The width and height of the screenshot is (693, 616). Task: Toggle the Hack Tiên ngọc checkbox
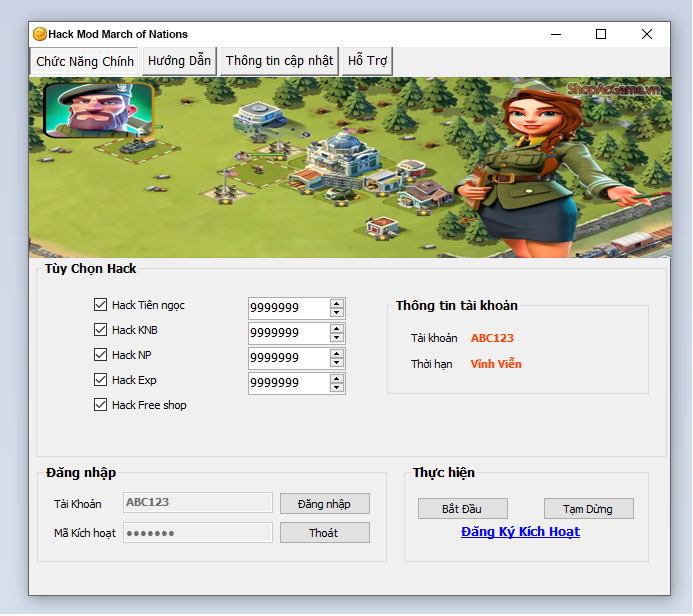pos(100,304)
